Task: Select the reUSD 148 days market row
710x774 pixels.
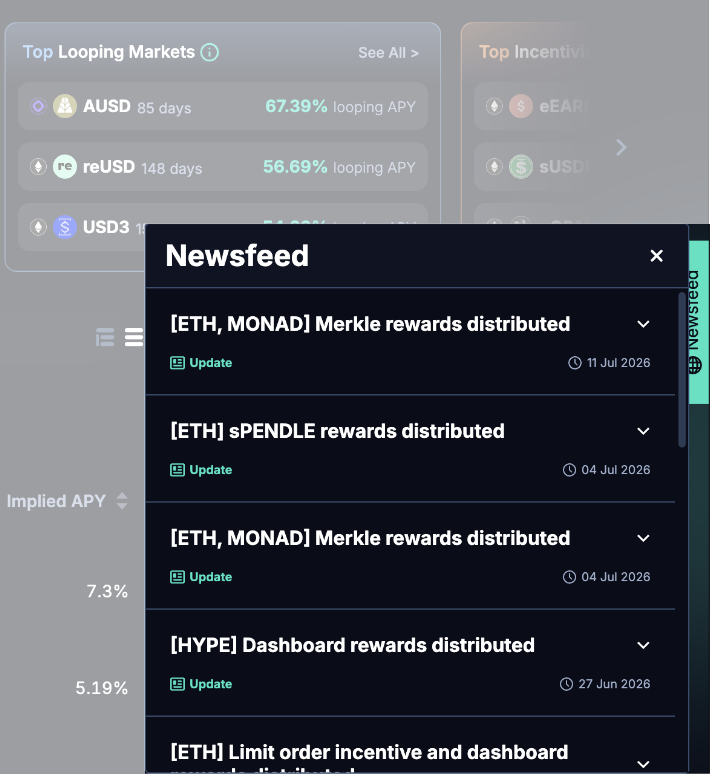Action: point(223,167)
